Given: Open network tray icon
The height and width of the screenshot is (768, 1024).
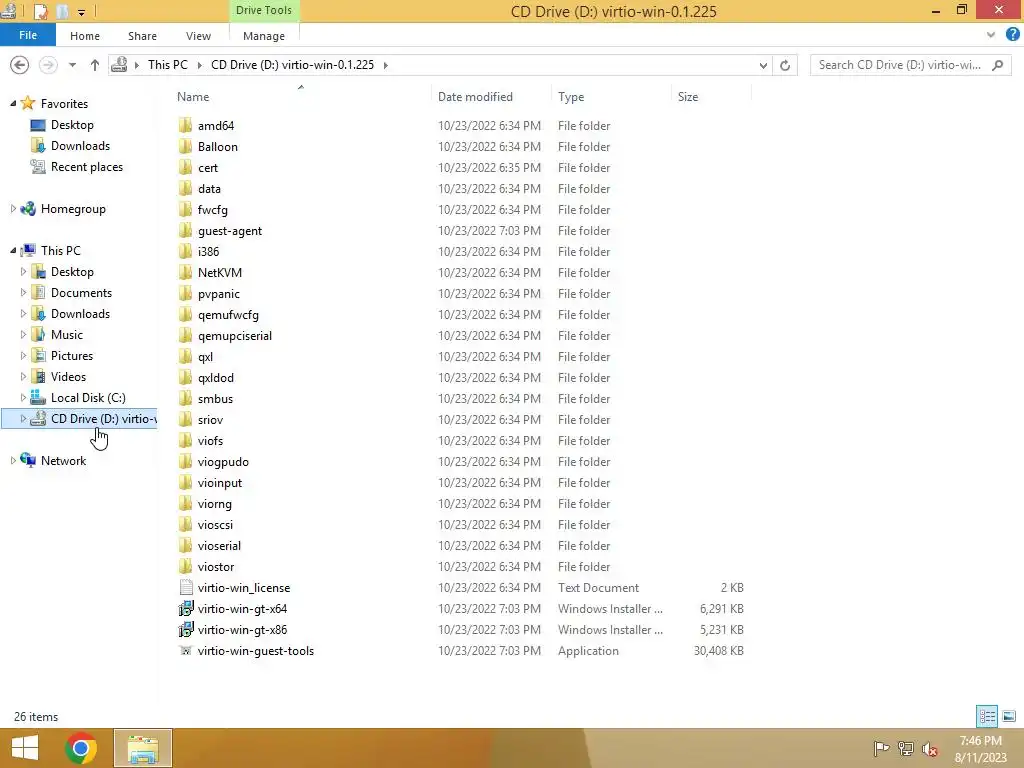Looking at the screenshot, I should 905,749.
